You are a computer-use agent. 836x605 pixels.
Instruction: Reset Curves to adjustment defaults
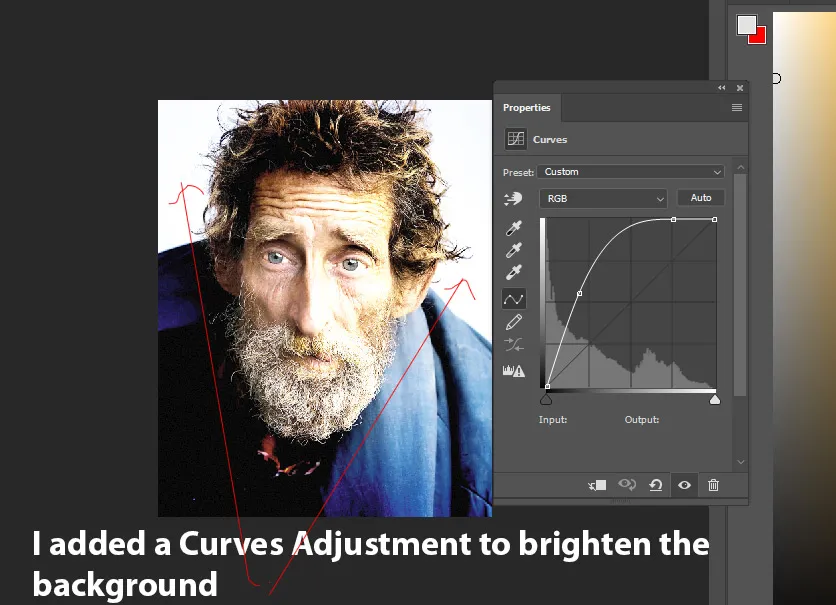[656, 485]
